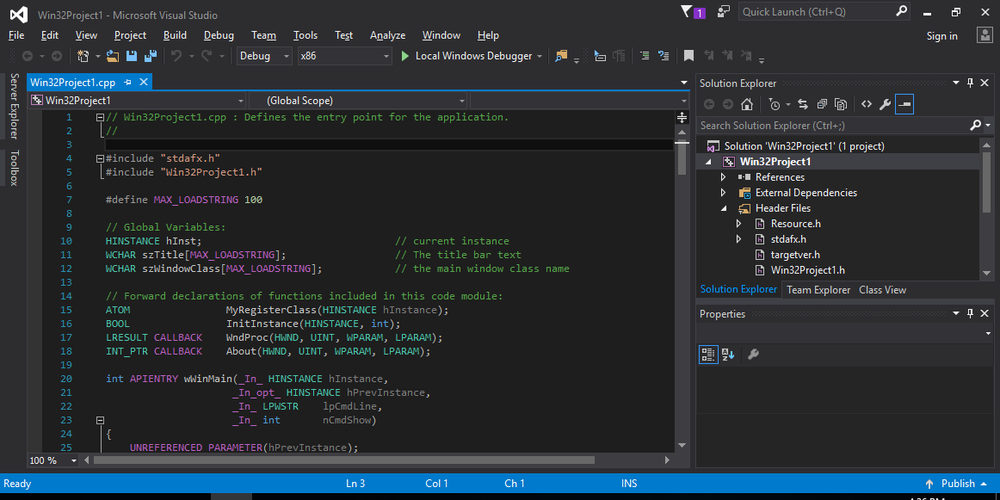Pin the Win32Project1.cpp tab
The height and width of the screenshot is (500, 1000).
[128, 82]
